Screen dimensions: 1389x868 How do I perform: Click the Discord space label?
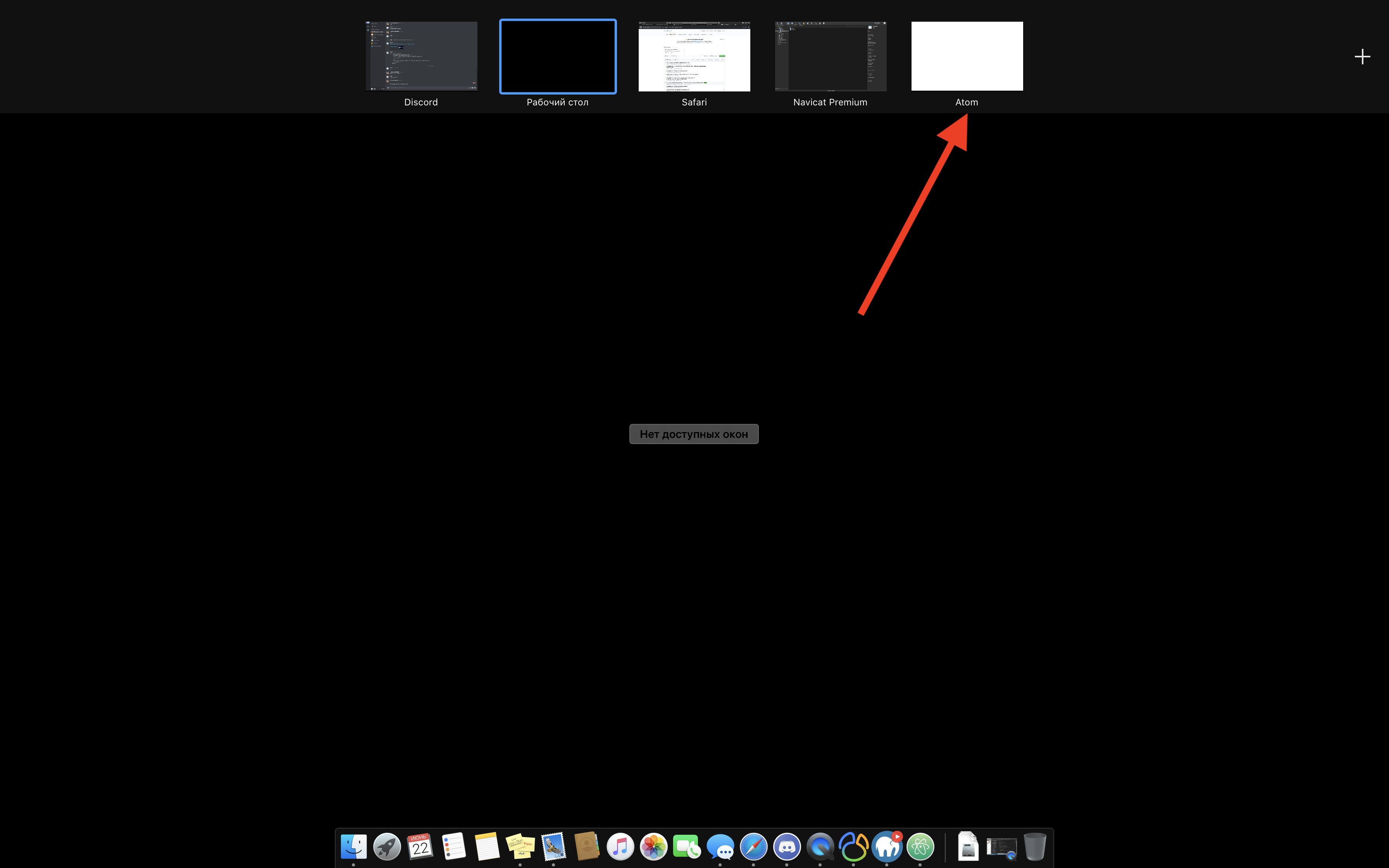[x=421, y=102]
